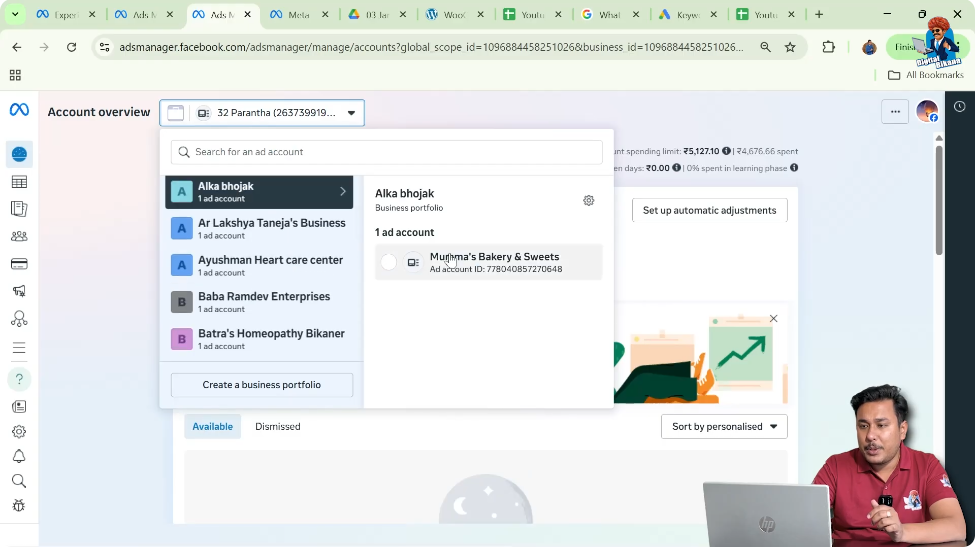Switch to Available tab
The image size is (977, 550).
coord(212,427)
